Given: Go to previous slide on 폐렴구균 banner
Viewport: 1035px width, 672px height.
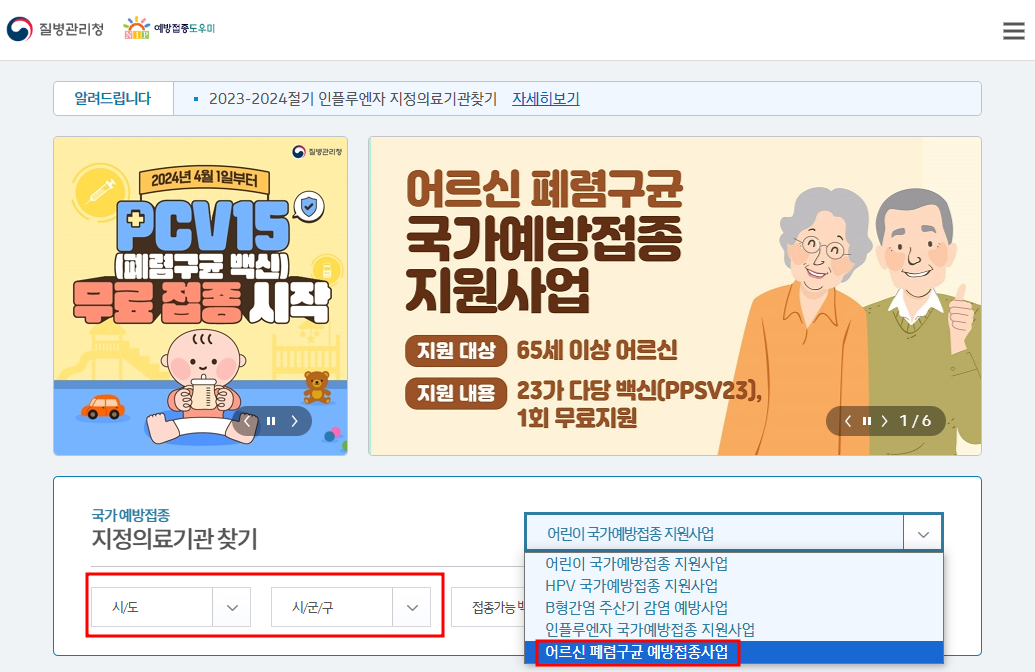Looking at the screenshot, I should [x=848, y=420].
